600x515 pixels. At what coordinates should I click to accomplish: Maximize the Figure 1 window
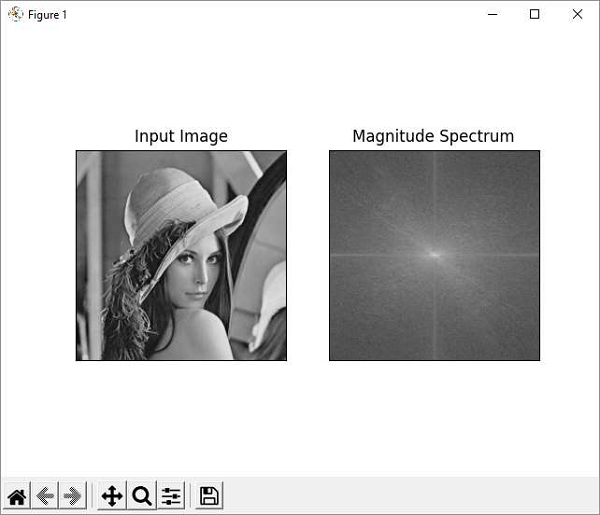click(535, 14)
